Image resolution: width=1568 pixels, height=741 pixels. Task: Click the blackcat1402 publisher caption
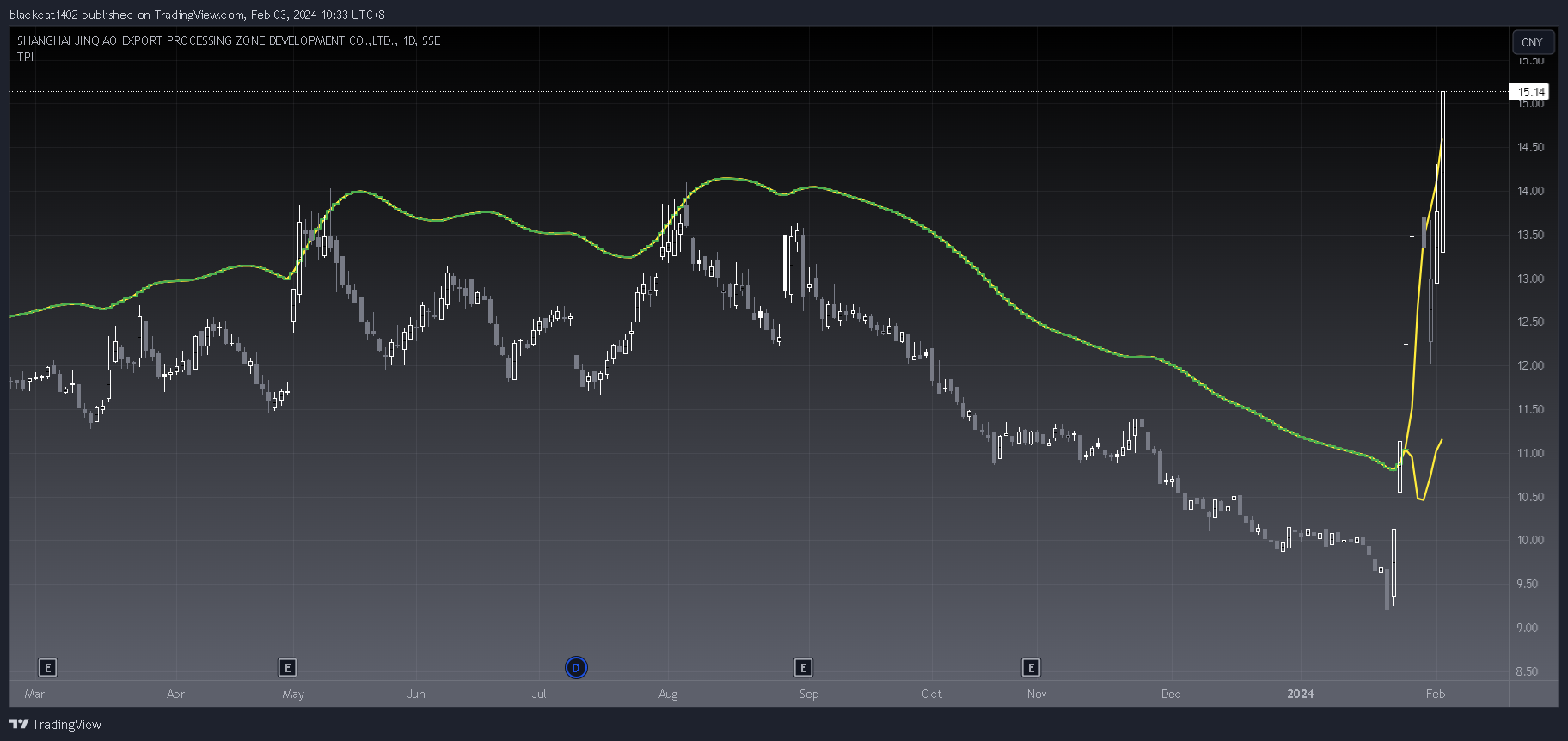pos(197,15)
